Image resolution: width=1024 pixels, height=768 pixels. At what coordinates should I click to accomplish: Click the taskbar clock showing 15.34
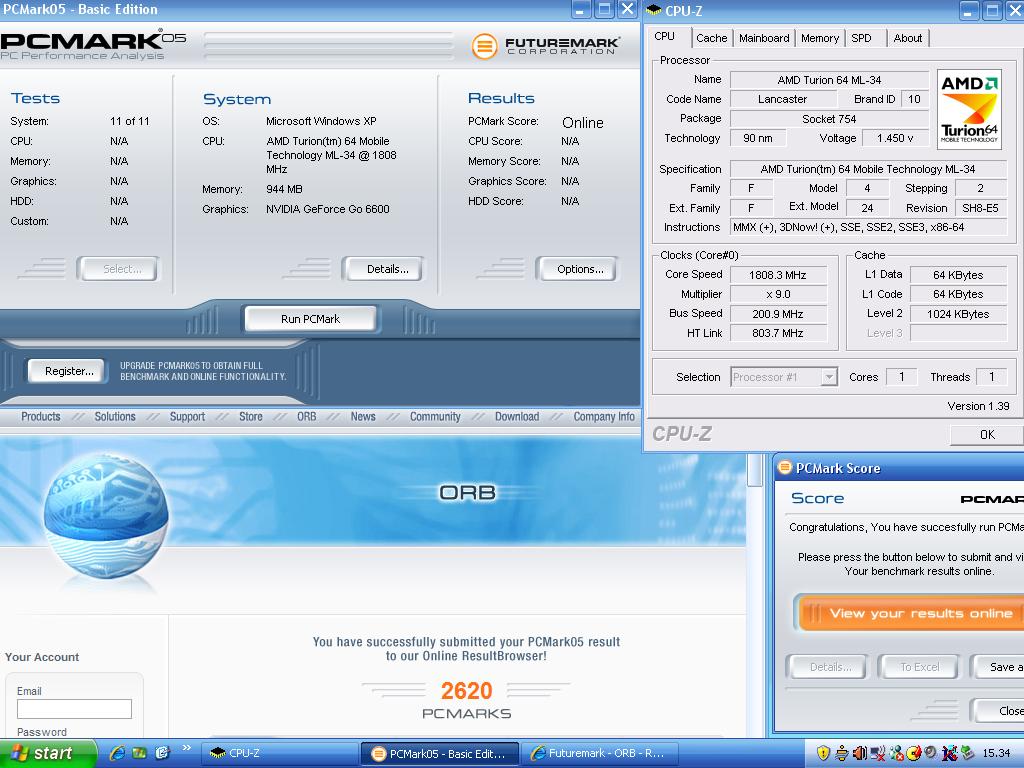tap(997, 753)
